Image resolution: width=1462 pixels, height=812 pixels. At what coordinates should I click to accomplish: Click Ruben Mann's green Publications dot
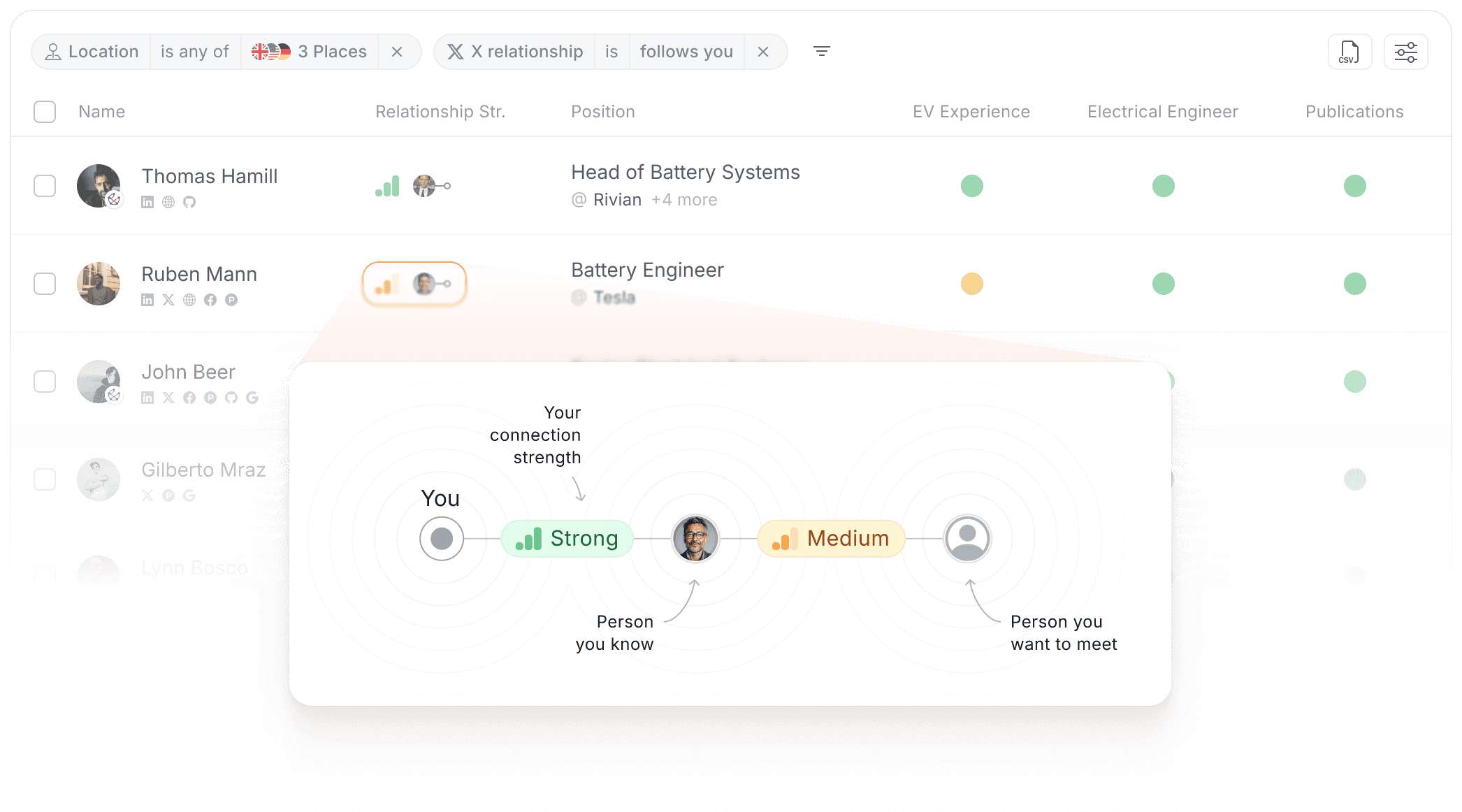(x=1354, y=284)
